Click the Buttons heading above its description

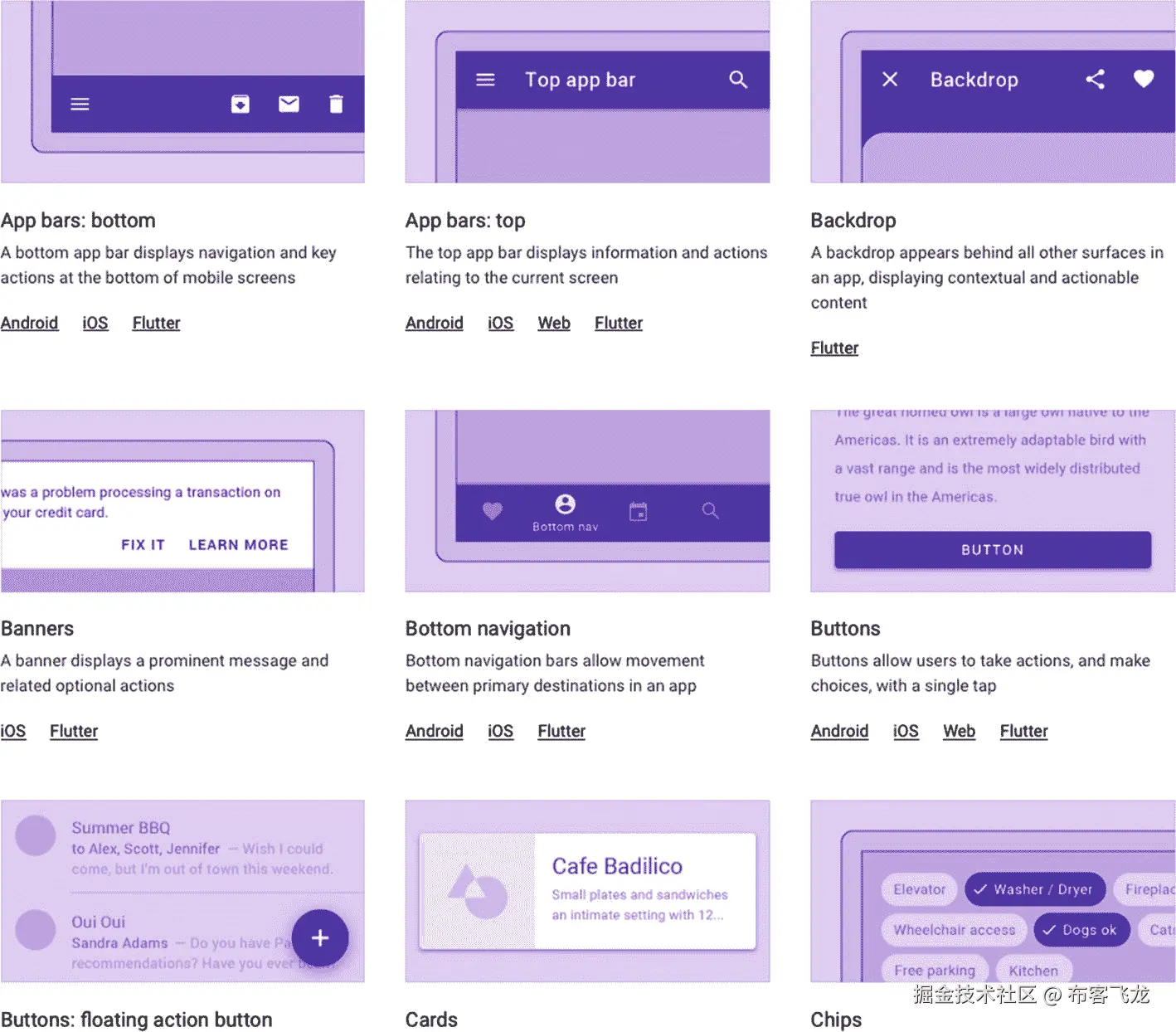pyautogui.click(x=845, y=629)
